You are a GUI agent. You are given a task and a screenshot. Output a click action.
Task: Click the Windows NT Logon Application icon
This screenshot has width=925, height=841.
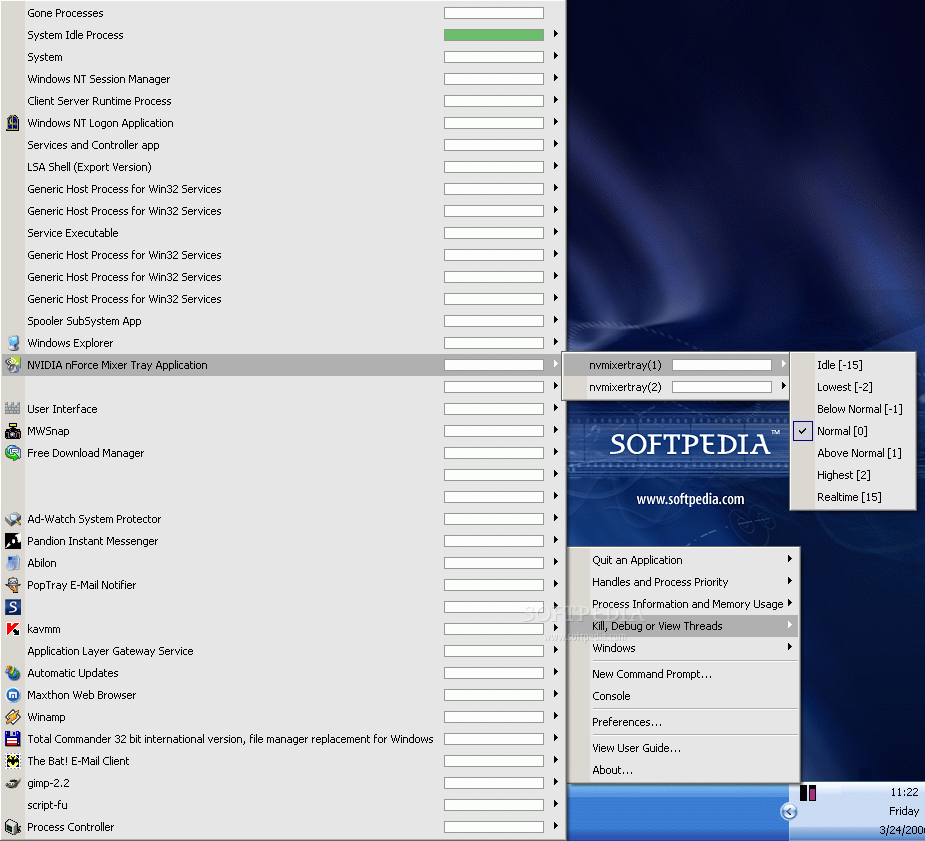point(12,123)
